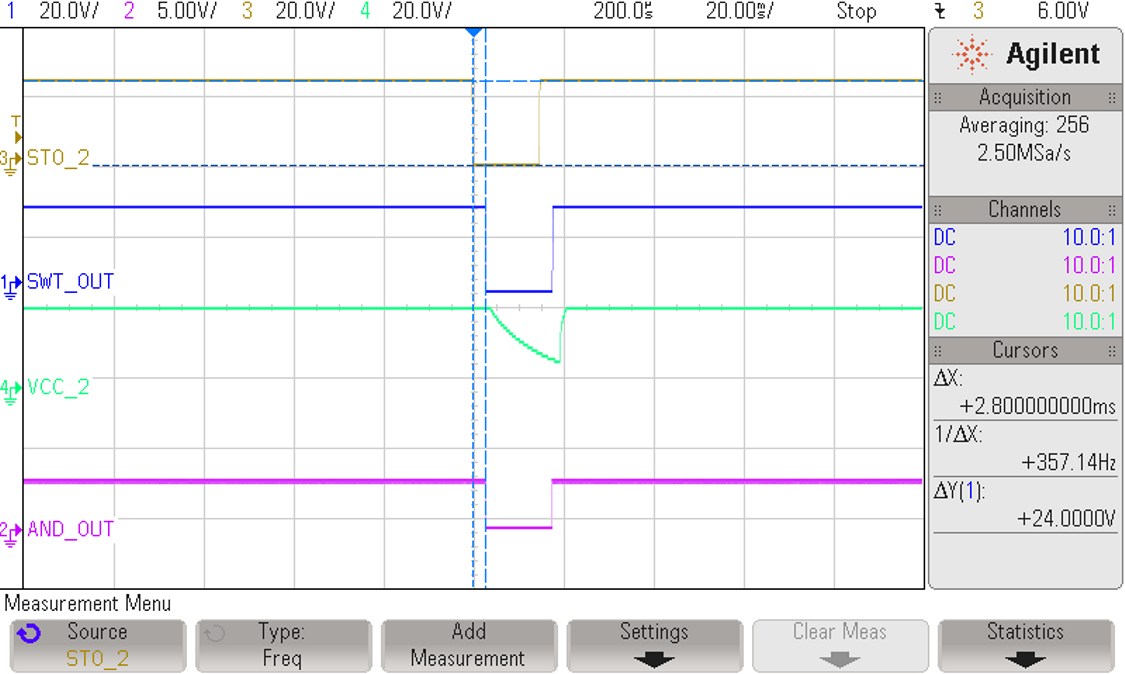Click the Acquisition panel grid icon
This screenshot has width=1125, height=674.
point(938,97)
